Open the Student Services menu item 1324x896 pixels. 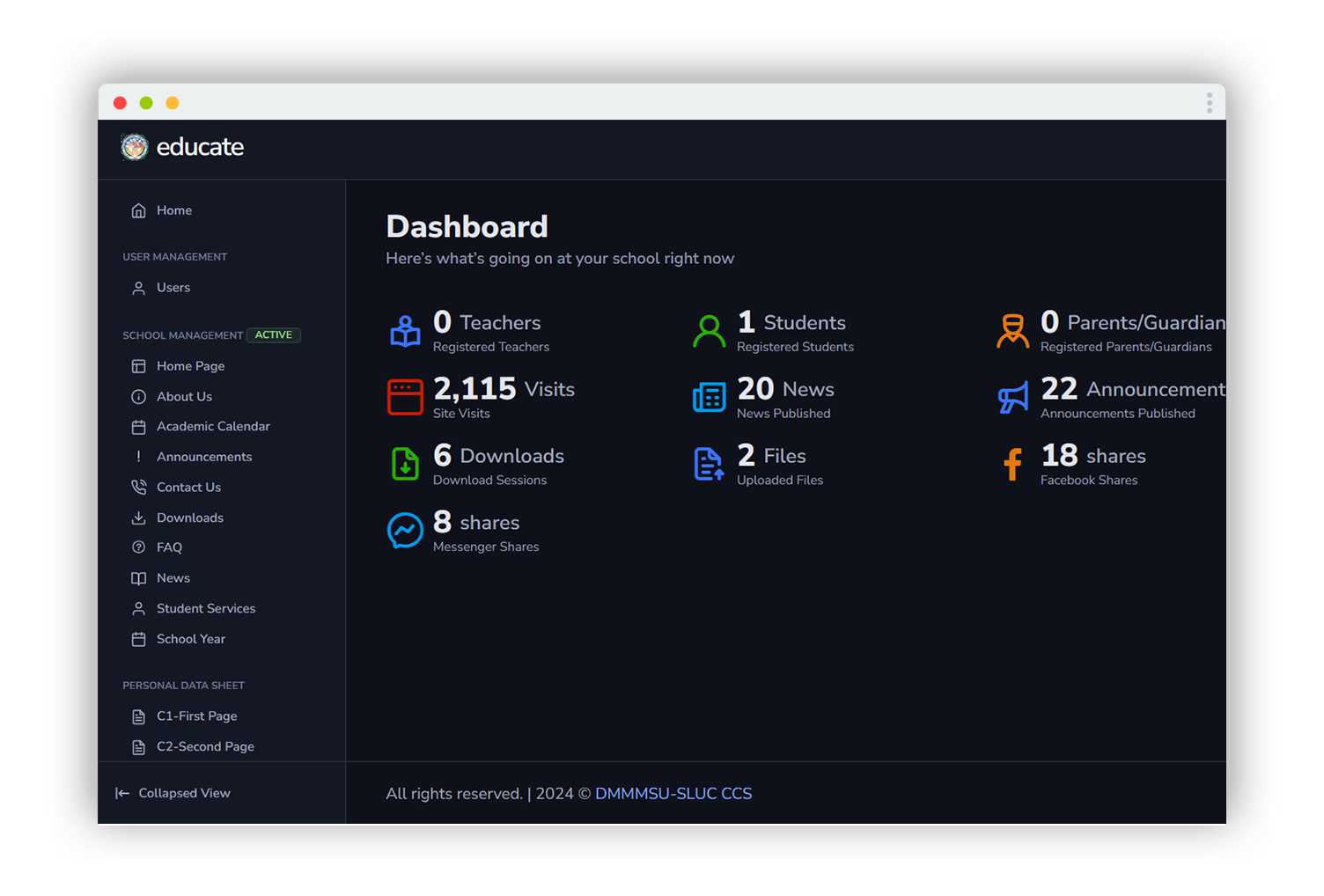point(205,608)
